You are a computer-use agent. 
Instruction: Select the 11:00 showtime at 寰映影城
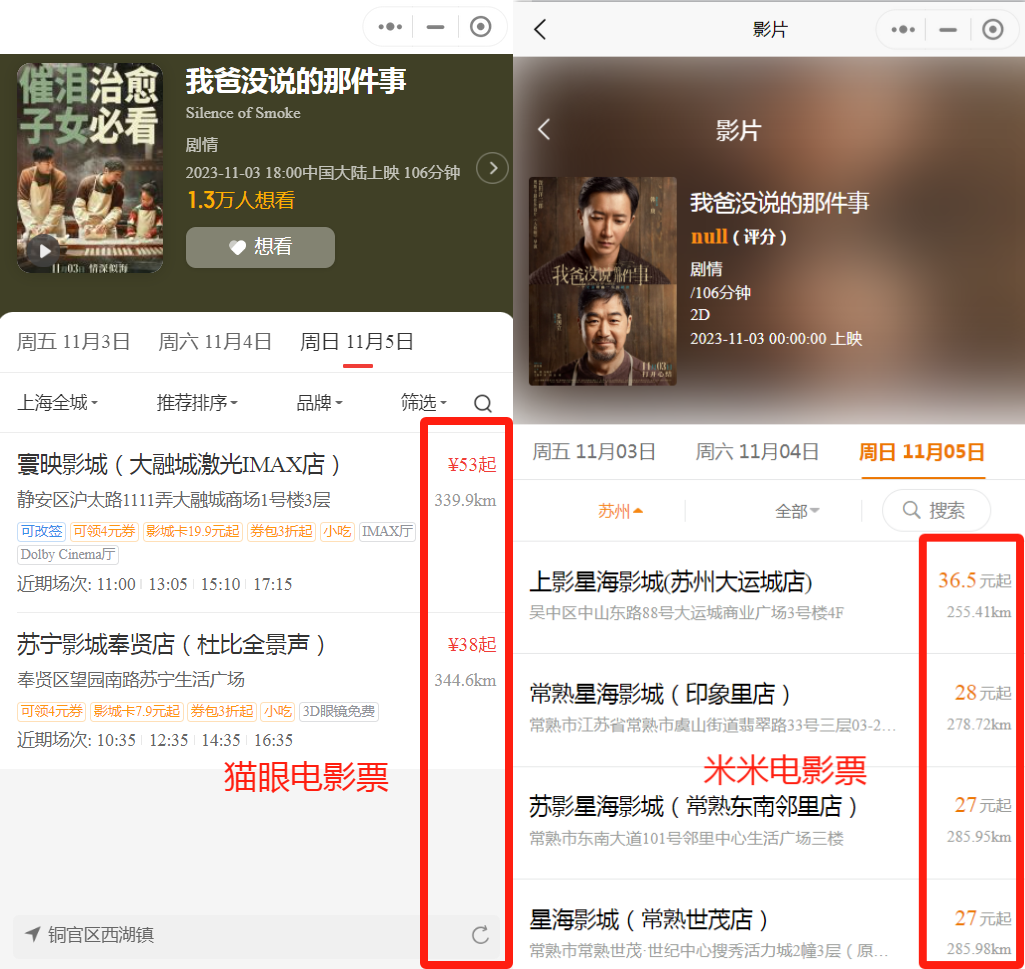pos(116,584)
